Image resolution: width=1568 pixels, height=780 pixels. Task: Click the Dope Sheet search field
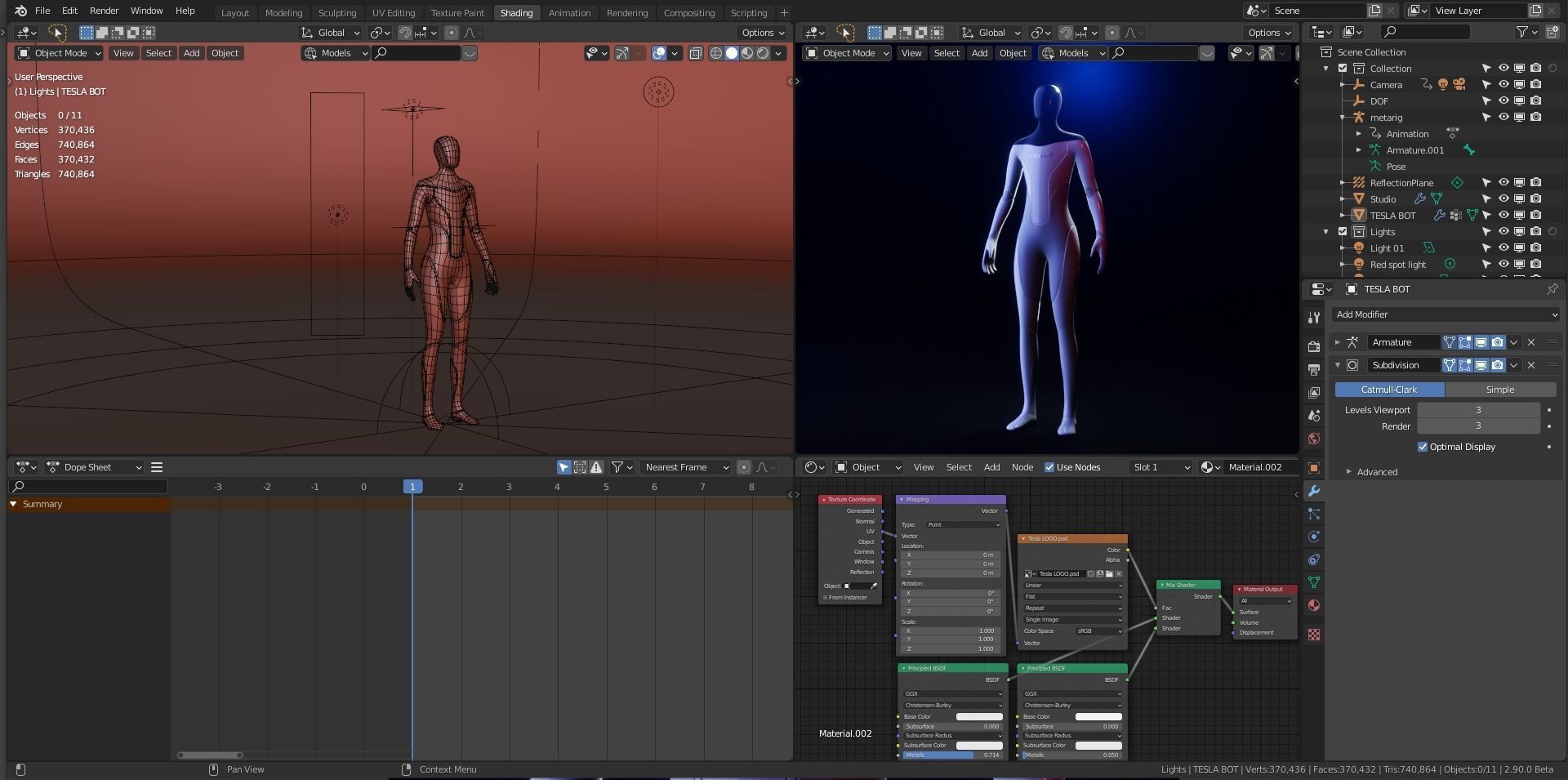[x=88, y=487]
